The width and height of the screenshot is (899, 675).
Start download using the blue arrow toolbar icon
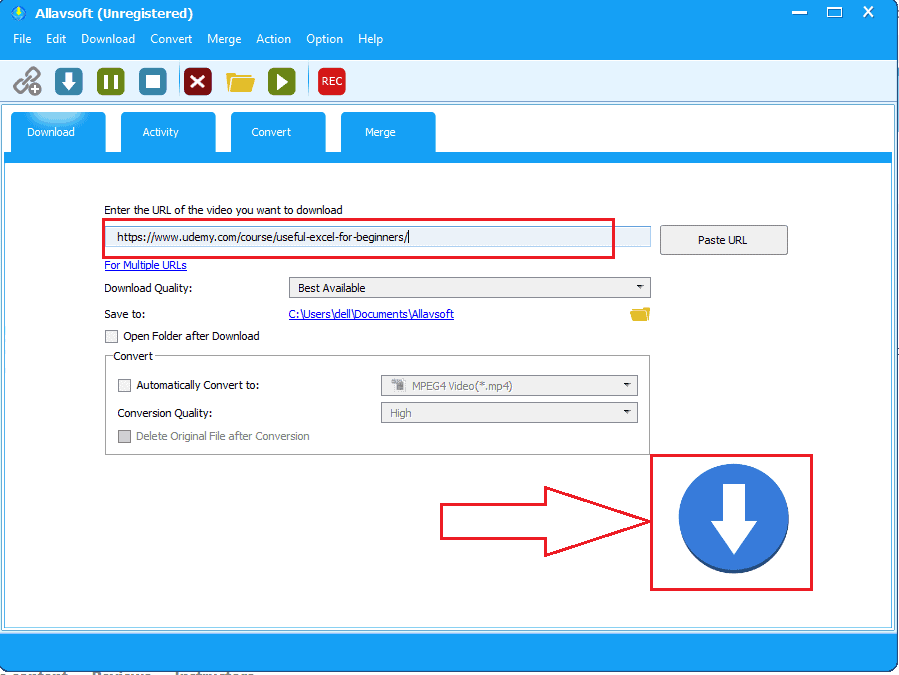pos(69,81)
